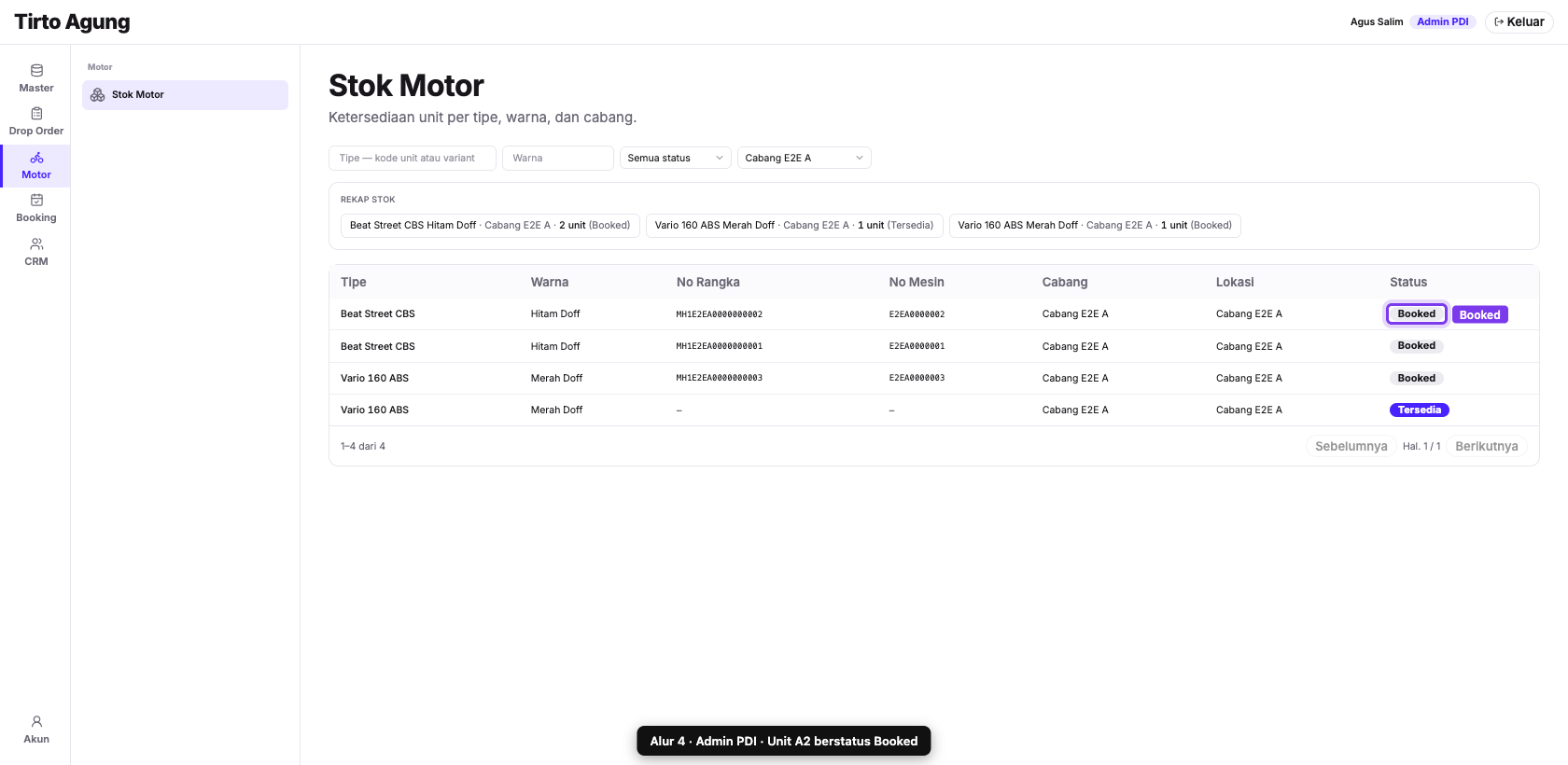The image size is (1568, 765).
Task: Click user name Agus Salim
Action: pos(1376,21)
